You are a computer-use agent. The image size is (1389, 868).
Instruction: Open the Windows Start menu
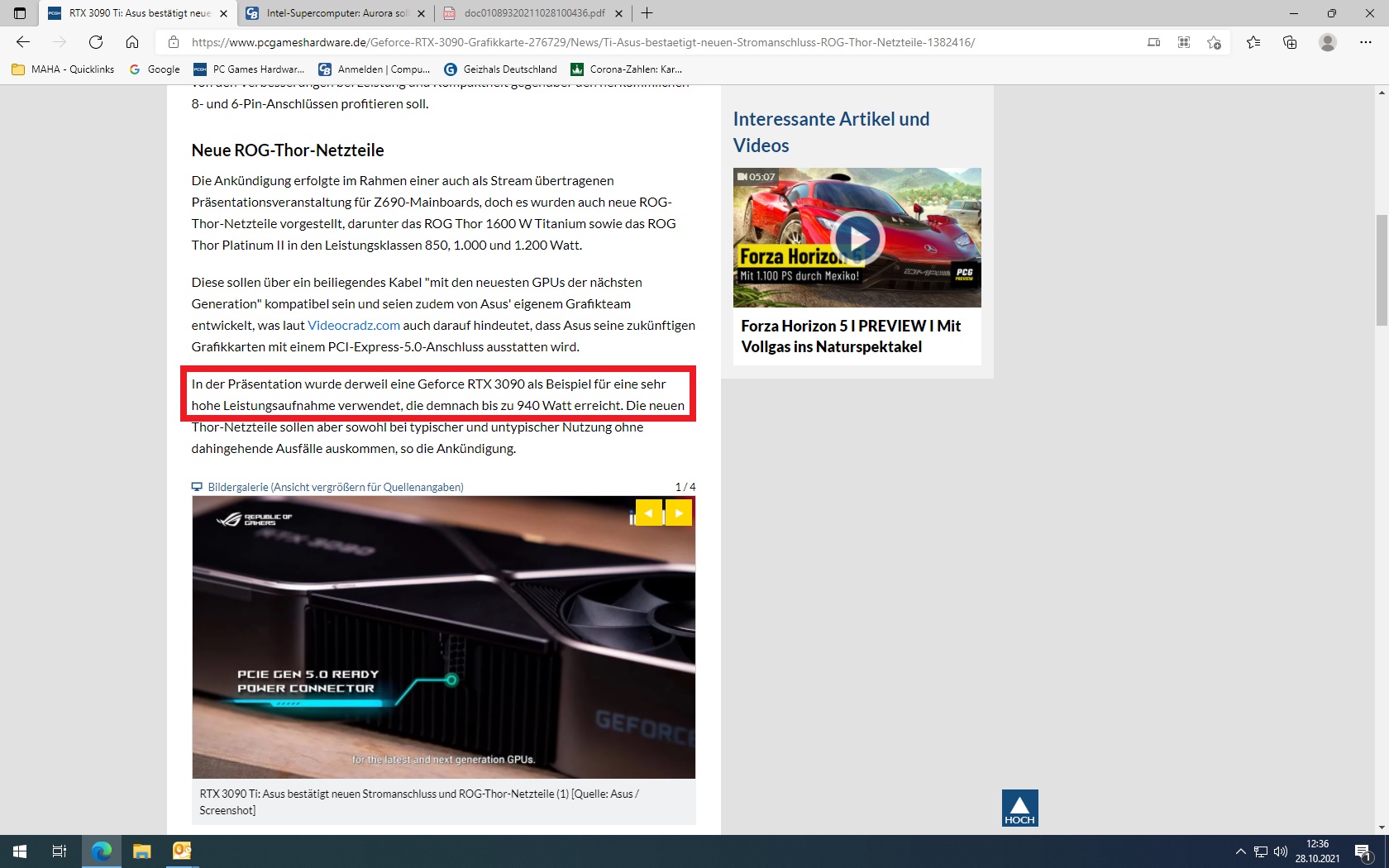point(20,851)
